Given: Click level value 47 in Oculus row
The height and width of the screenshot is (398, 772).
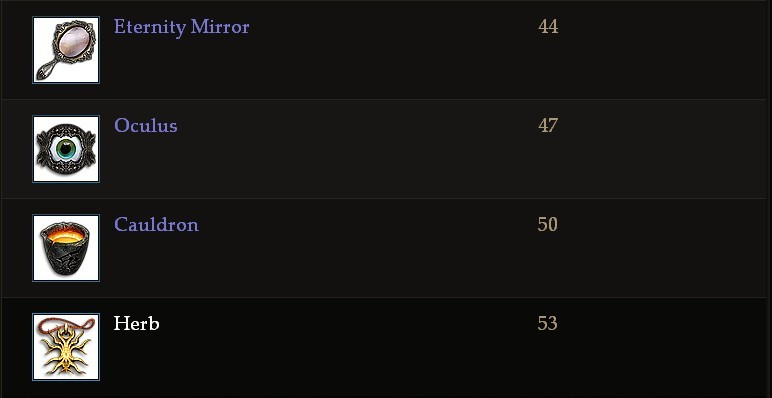Looking at the screenshot, I should pyautogui.click(x=548, y=126).
